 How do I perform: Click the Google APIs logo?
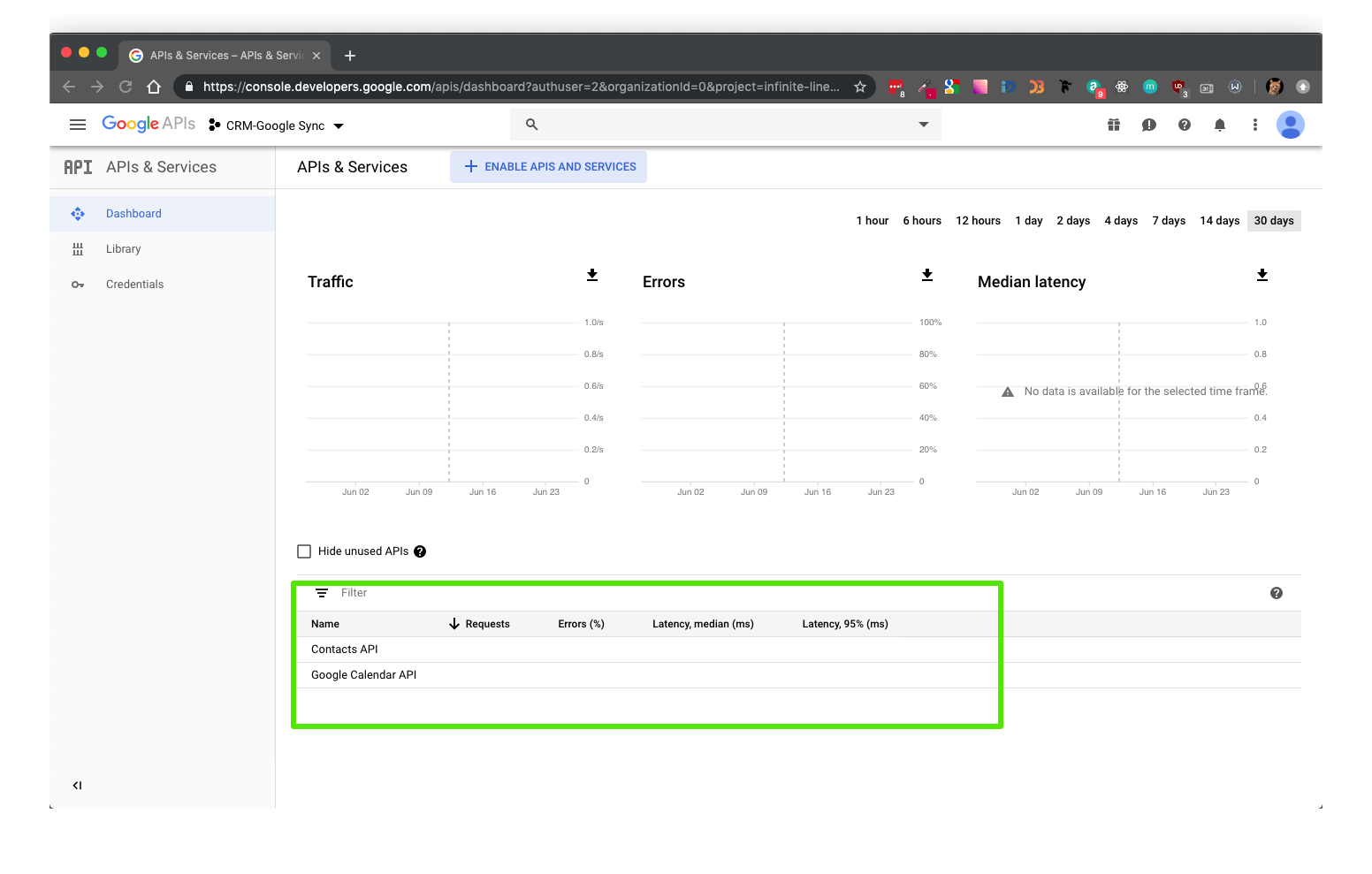coord(149,124)
